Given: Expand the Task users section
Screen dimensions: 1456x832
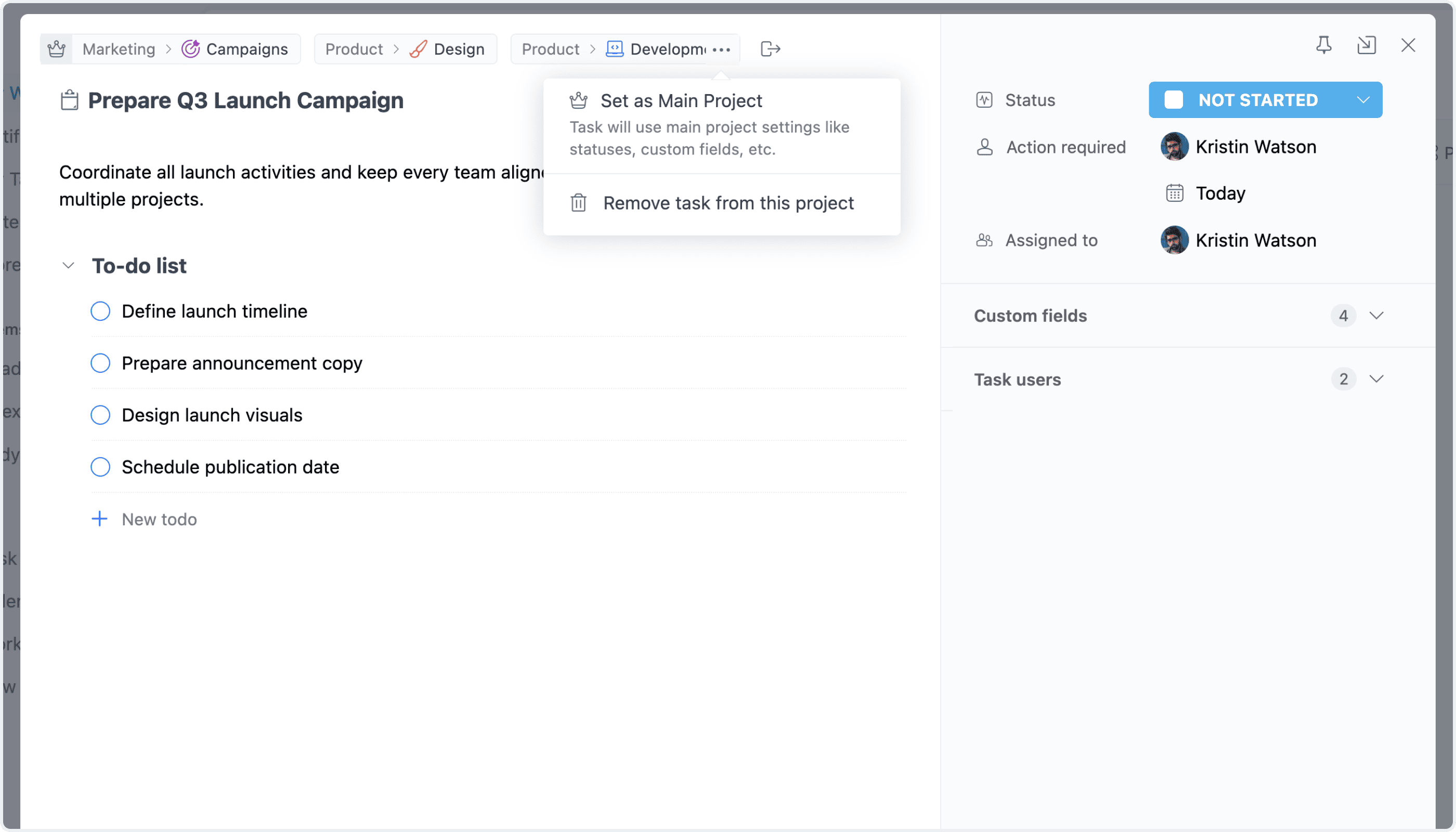Looking at the screenshot, I should click(1376, 379).
